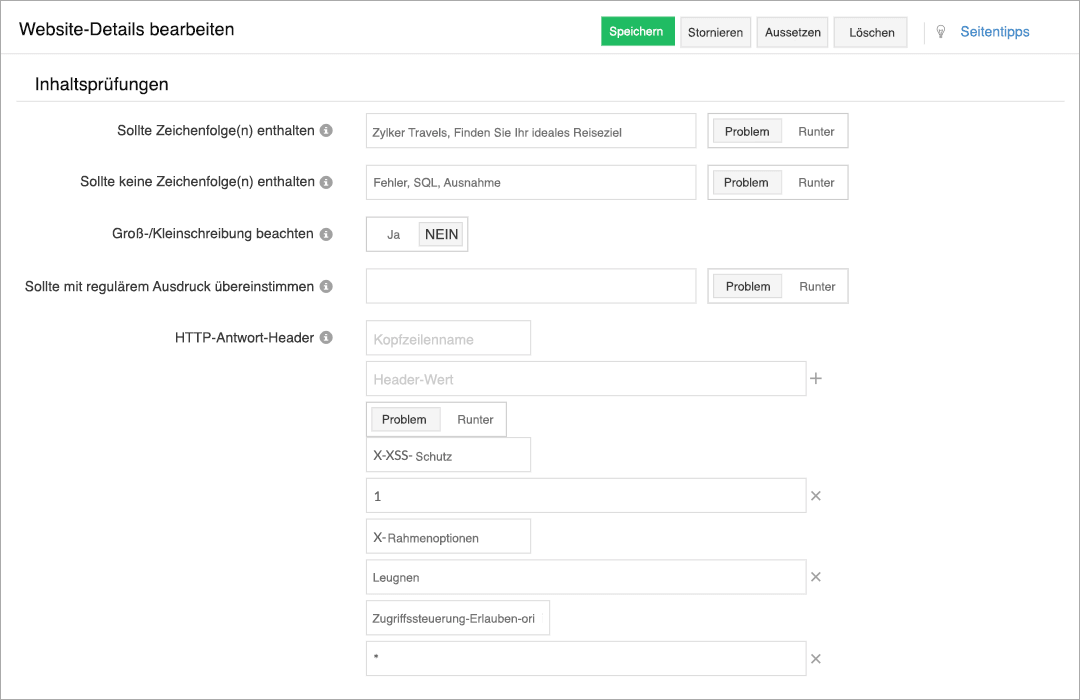Set case sensitivity toggle to "Ja"
The height and width of the screenshot is (700, 1080).
coord(391,233)
